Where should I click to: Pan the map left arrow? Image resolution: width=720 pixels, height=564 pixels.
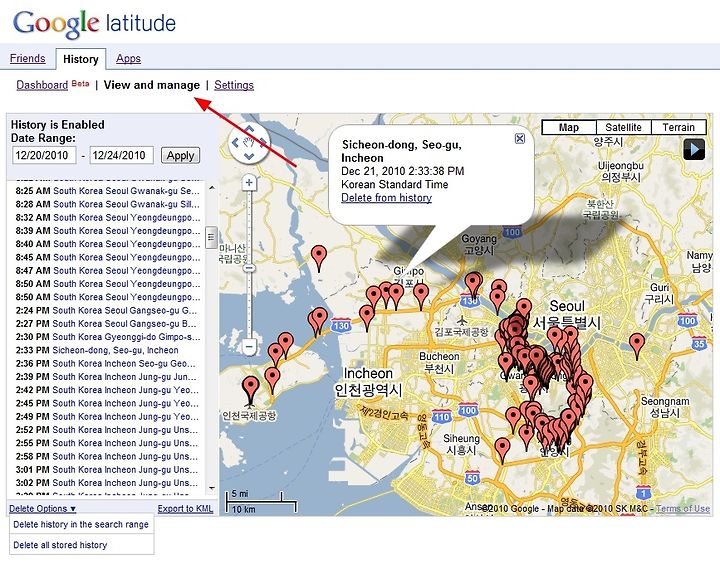click(x=235, y=143)
